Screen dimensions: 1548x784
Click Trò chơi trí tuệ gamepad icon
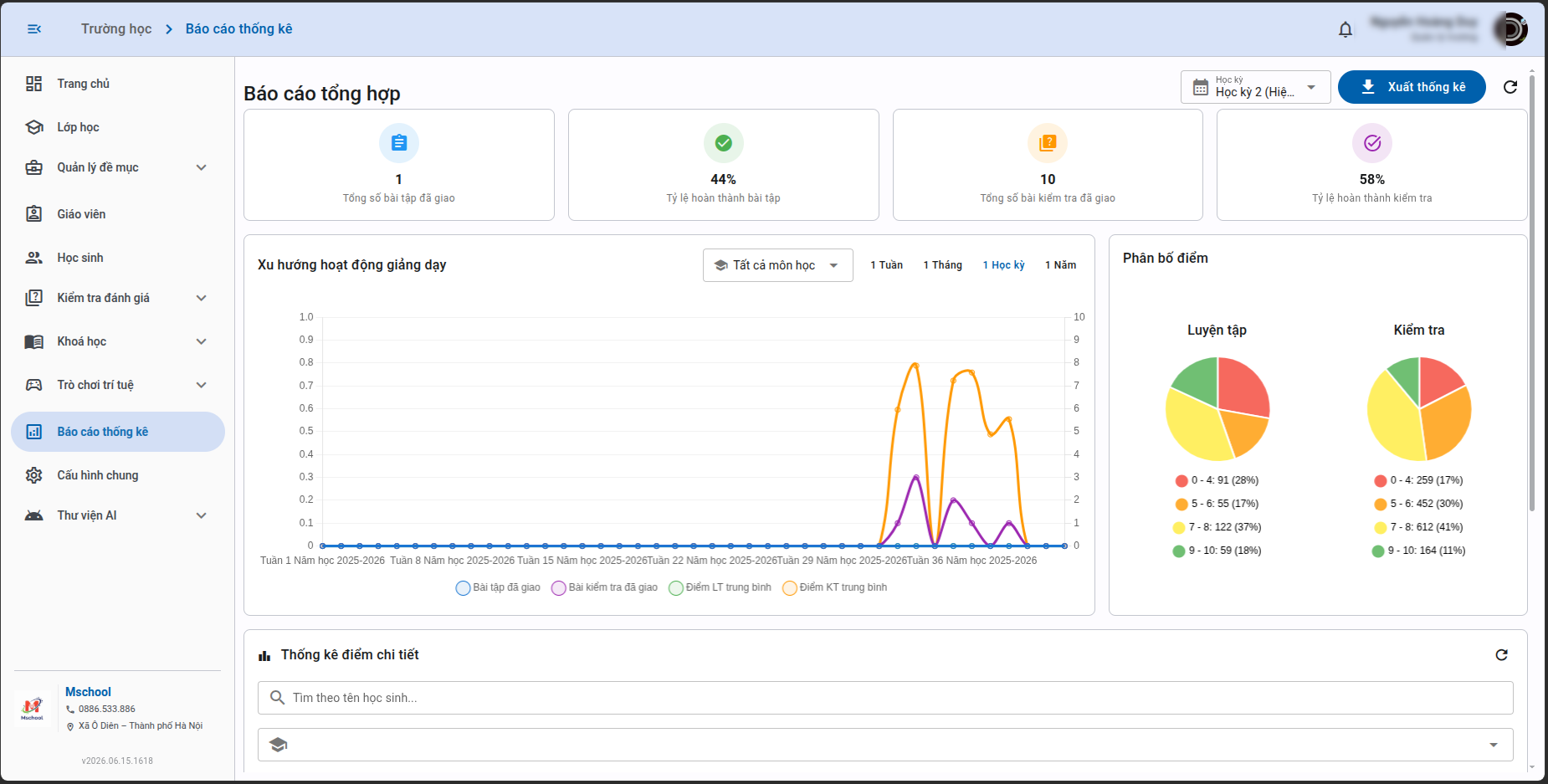click(34, 385)
